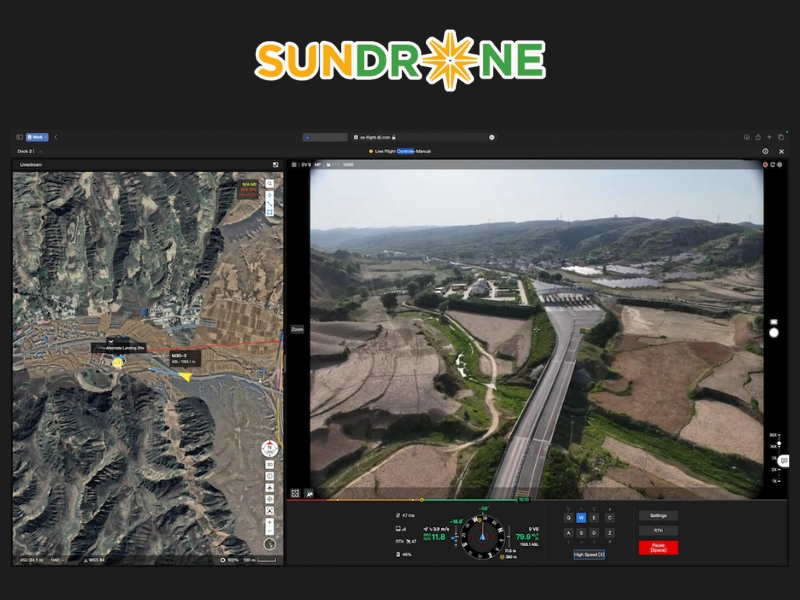Click the attitude compass indicator
800x600 pixels.
482,537
